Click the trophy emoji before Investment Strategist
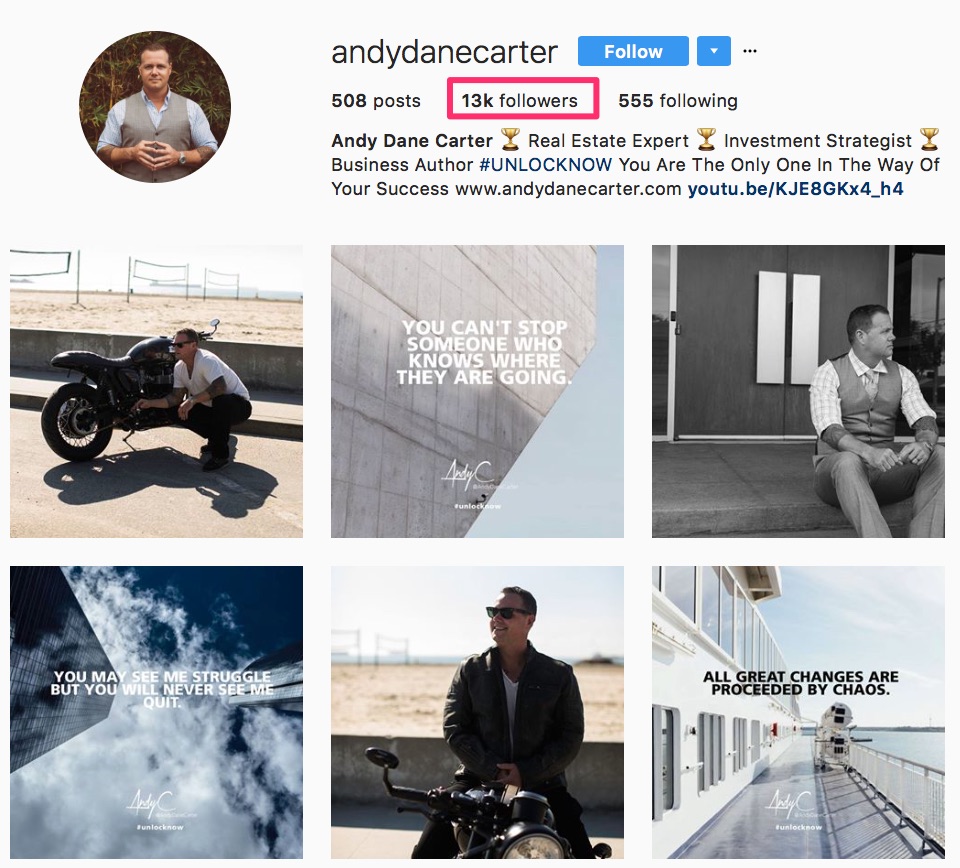 pos(706,140)
